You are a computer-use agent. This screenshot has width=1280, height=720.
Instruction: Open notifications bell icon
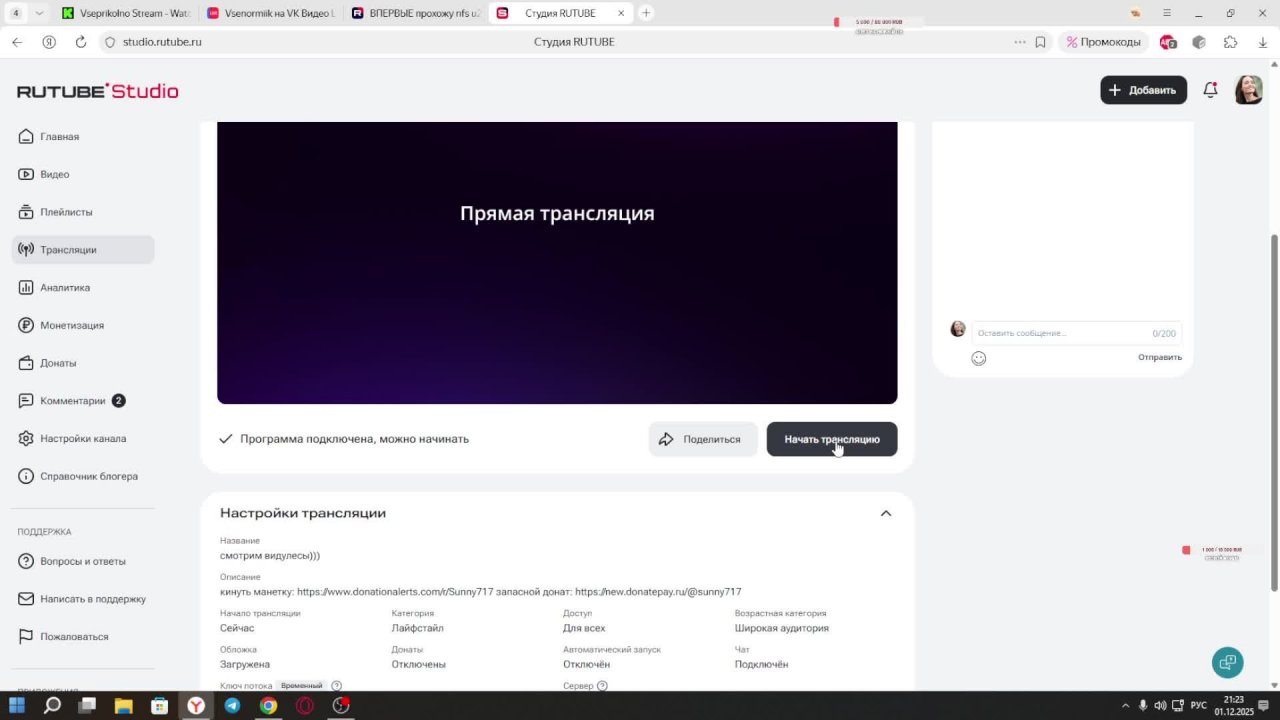(1210, 90)
